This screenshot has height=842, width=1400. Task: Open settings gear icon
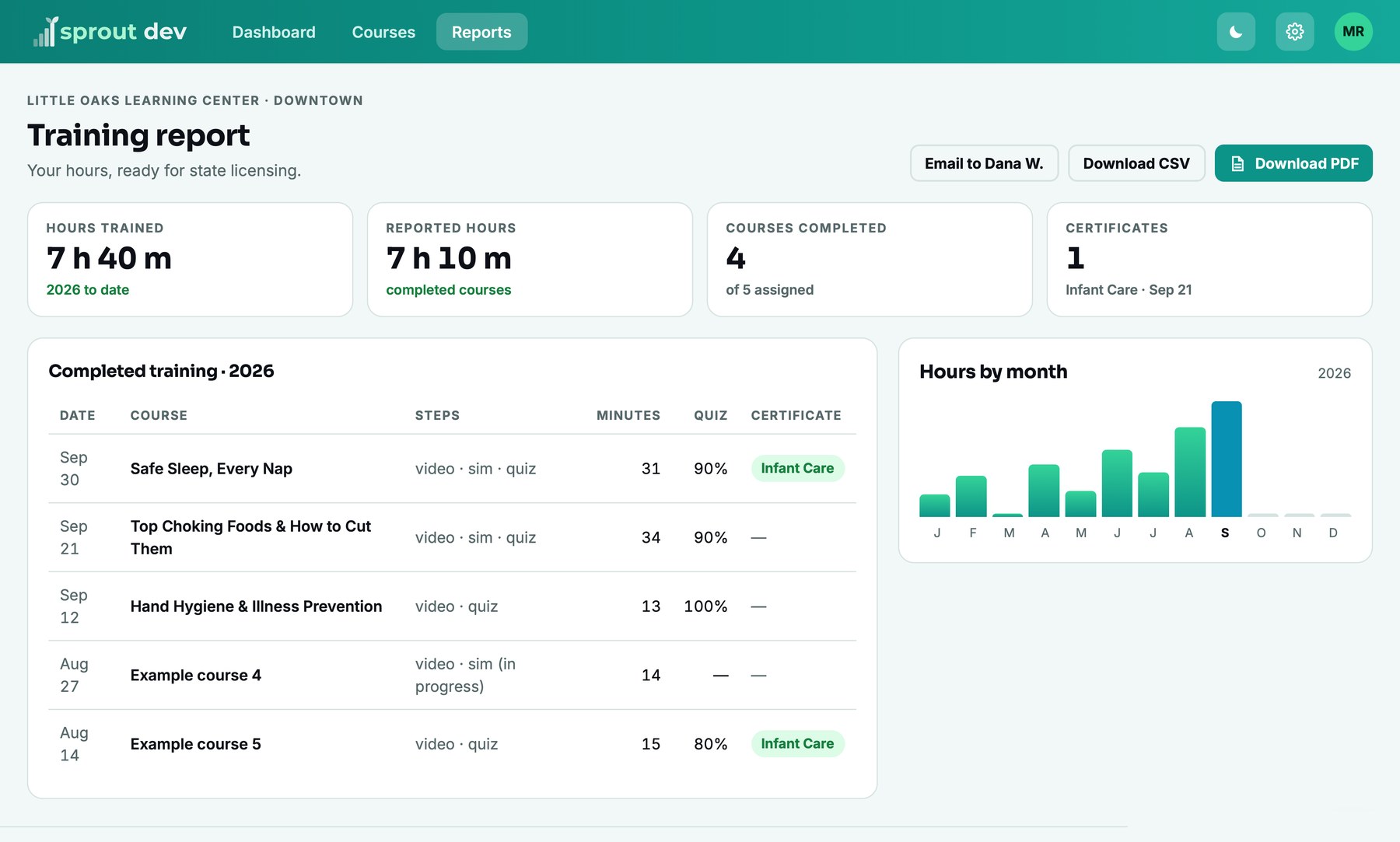1295,32
